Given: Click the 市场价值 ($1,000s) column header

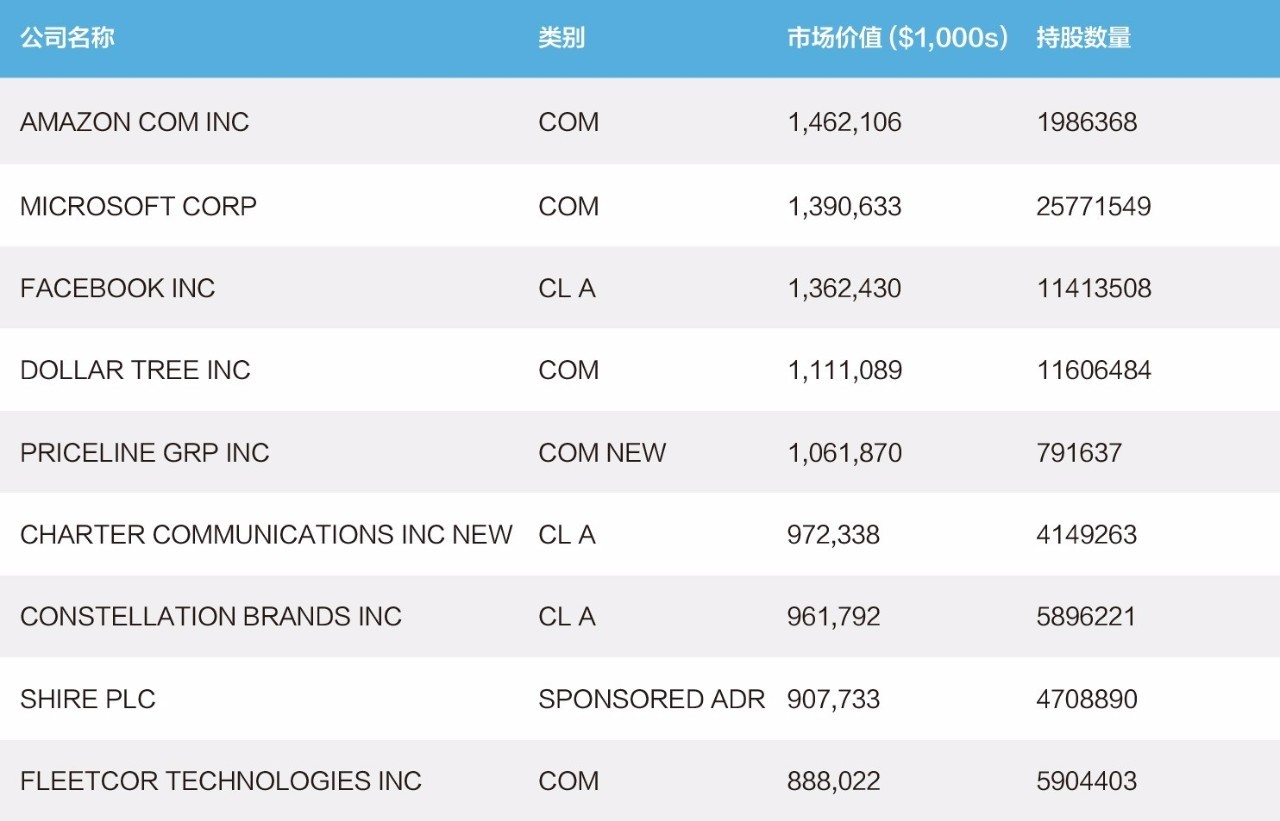Looking at the screenshot, I should pos(897,39).
